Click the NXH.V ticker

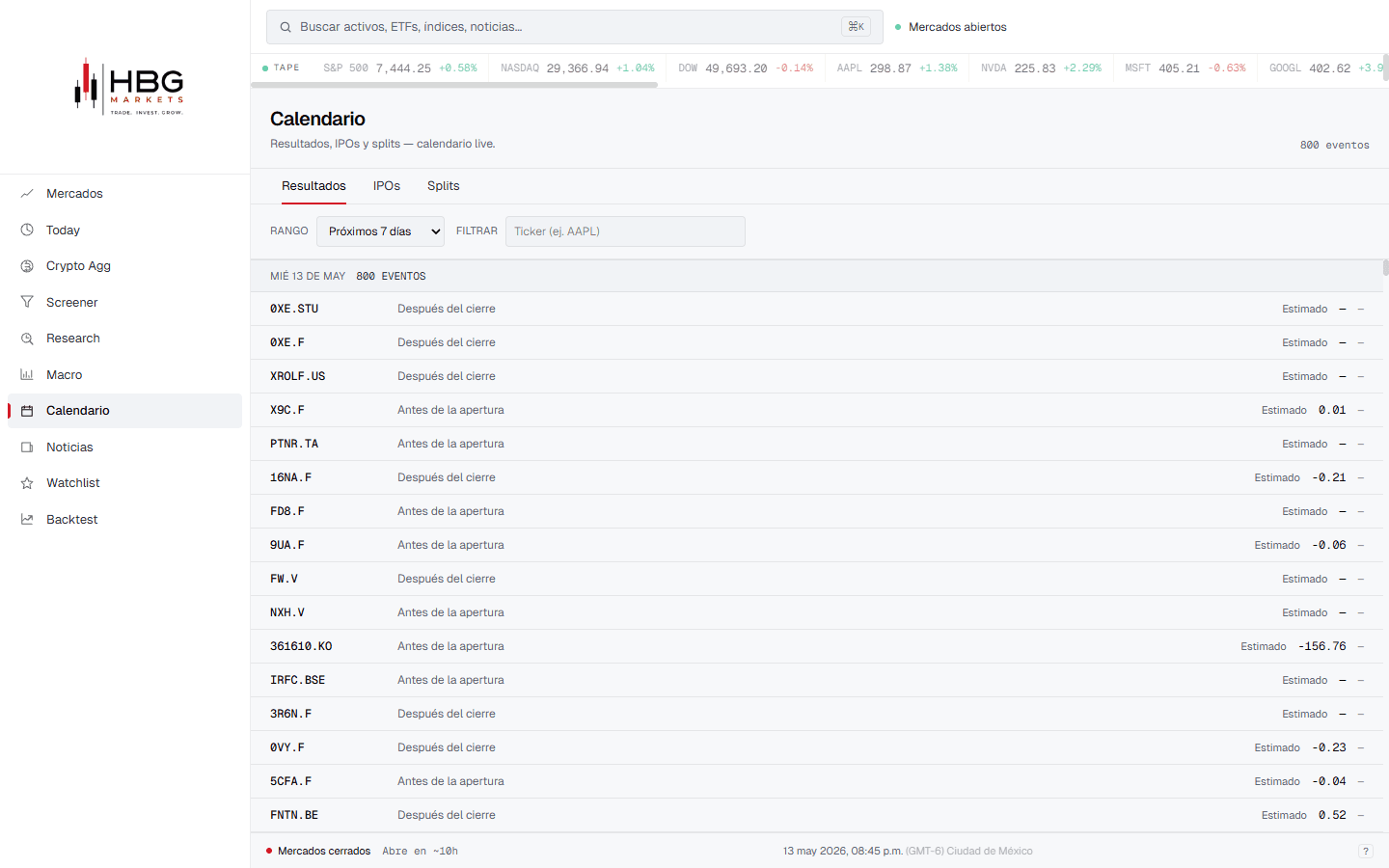(x=287, y=612)
